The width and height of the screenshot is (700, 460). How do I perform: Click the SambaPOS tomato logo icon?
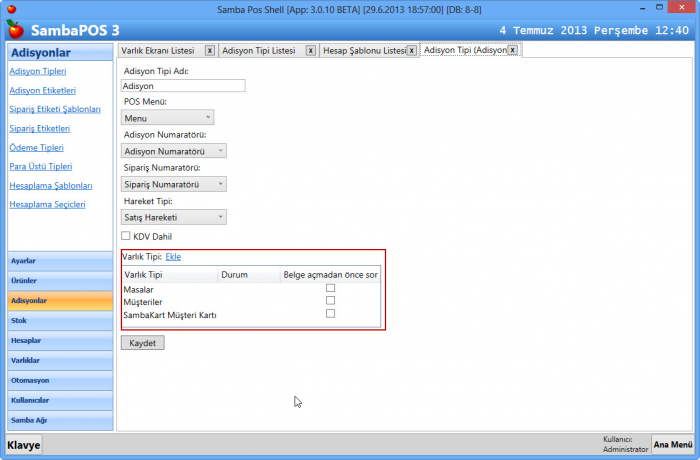[14, 31]
